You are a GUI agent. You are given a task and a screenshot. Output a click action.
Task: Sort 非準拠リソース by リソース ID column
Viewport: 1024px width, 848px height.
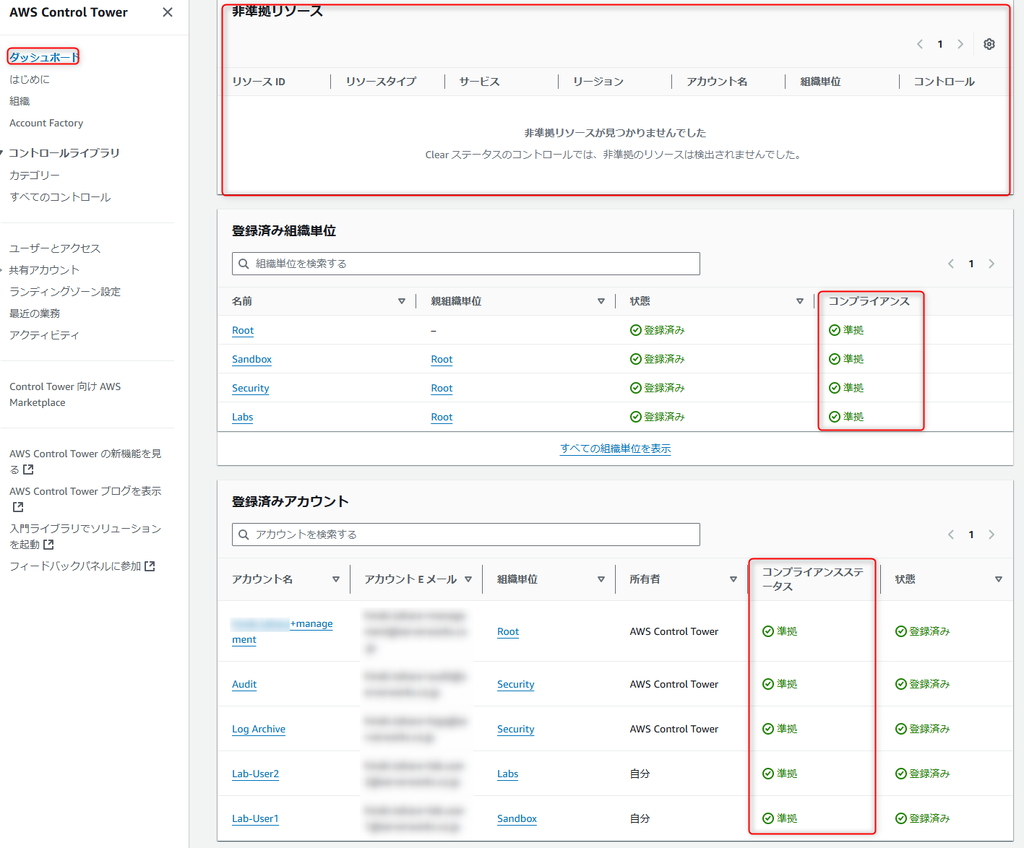pyautogui.click(x=259, y=82)
